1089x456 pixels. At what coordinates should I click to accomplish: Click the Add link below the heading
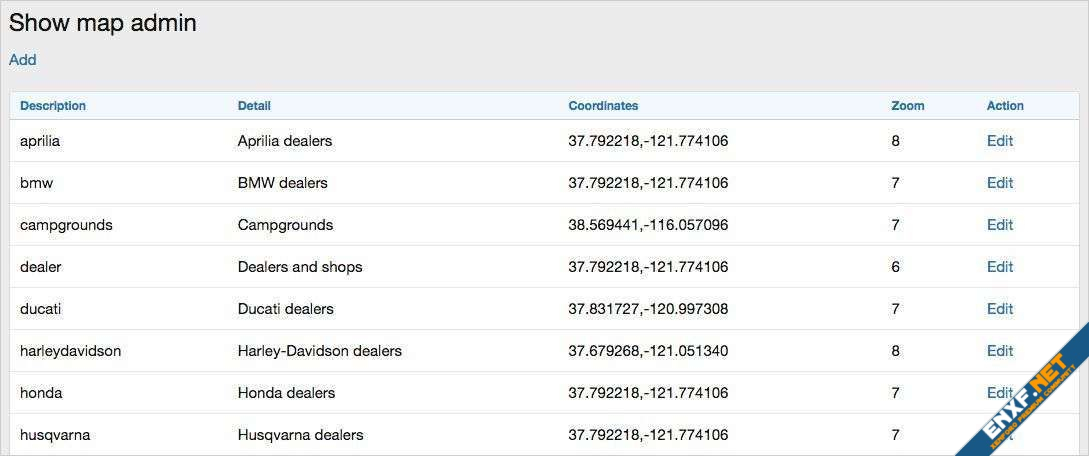coord(23,60)
